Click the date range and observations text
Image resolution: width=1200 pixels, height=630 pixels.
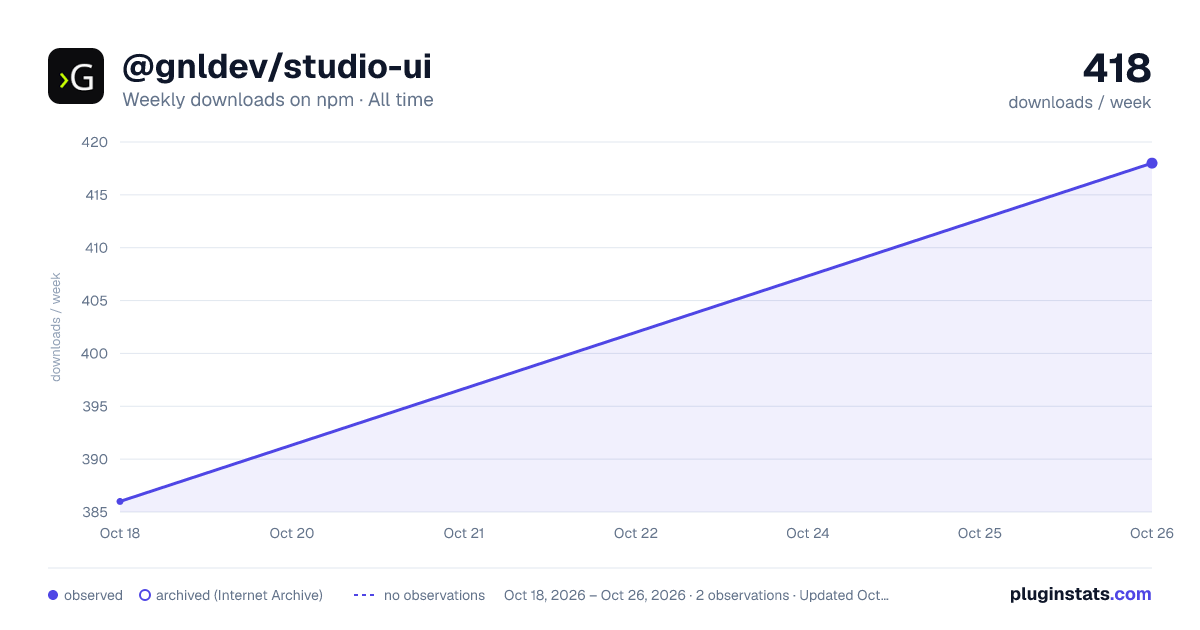click(x=696, y=595)
